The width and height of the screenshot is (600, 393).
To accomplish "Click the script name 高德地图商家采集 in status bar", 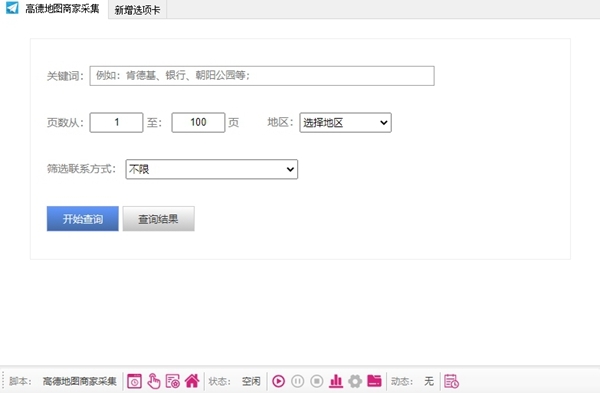I will click(80, 381).
